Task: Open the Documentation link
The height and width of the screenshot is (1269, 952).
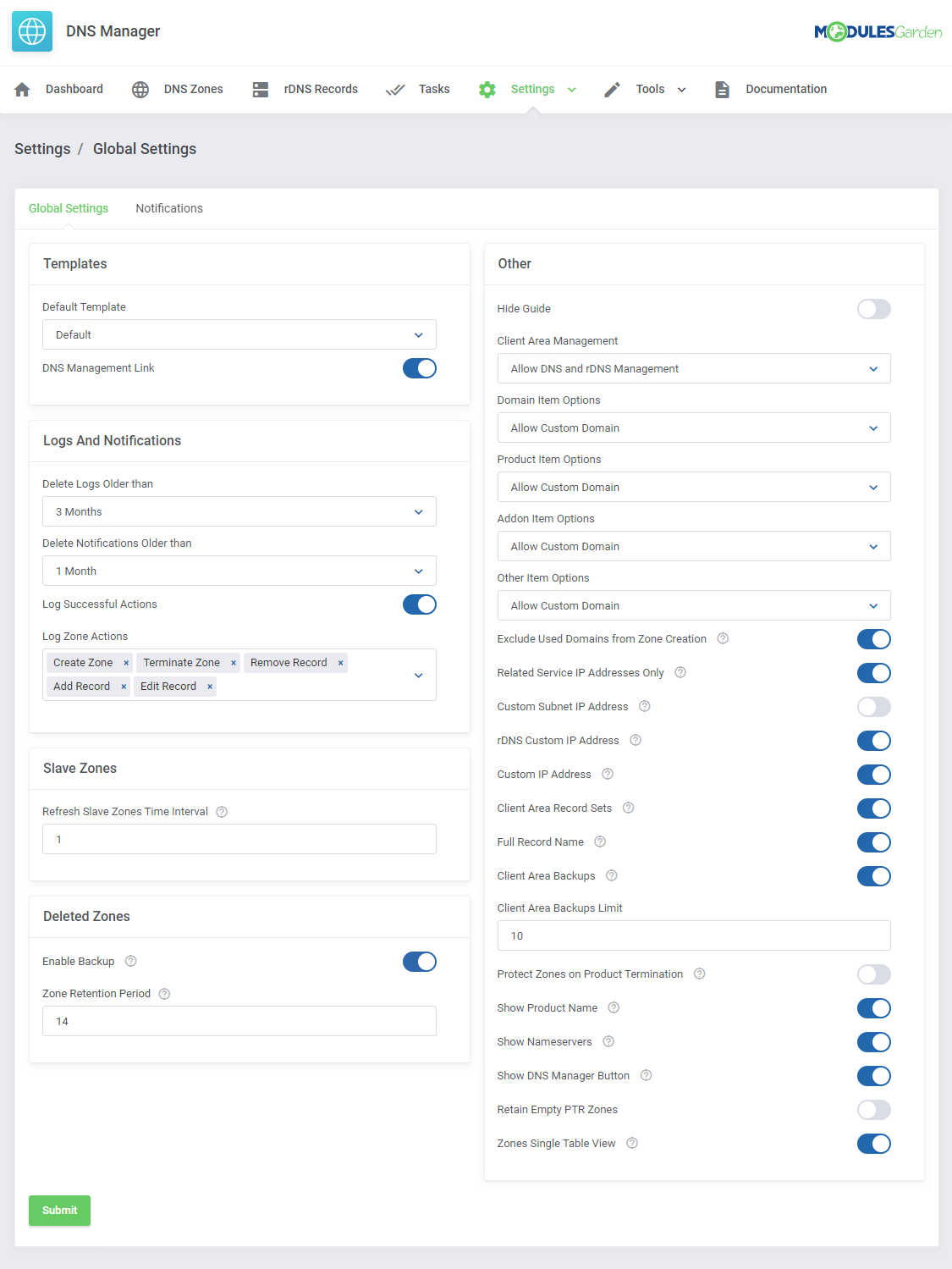Action: click(x=786, y=89)
